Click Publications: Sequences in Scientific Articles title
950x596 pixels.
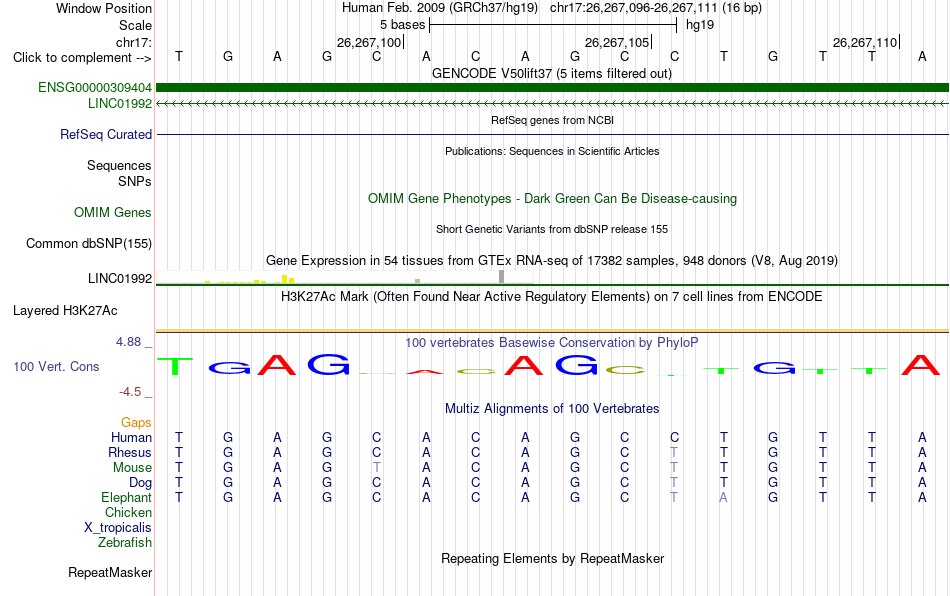[x=552, y=151]
